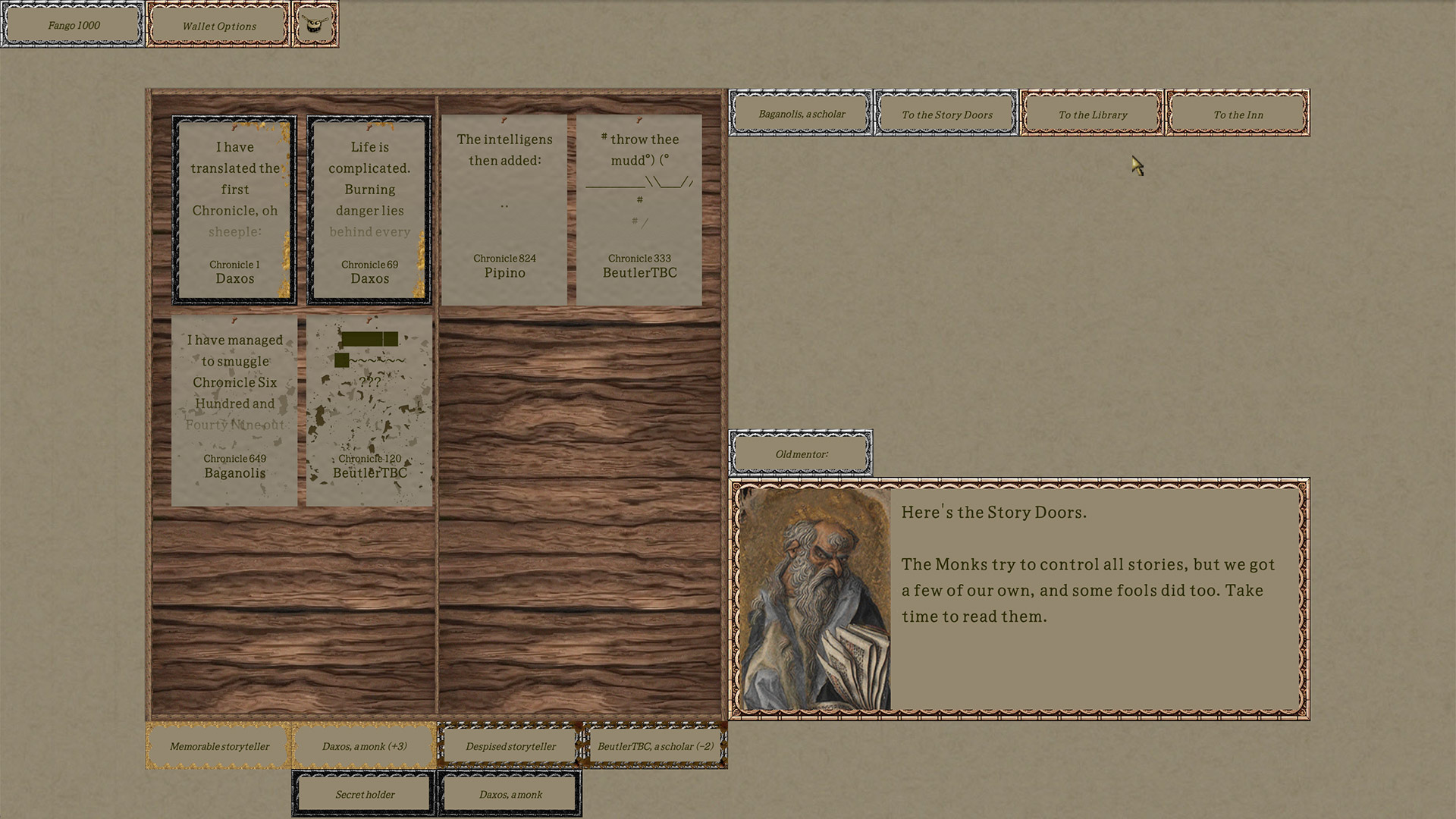Go to the Story Doors

click(946, 114)
